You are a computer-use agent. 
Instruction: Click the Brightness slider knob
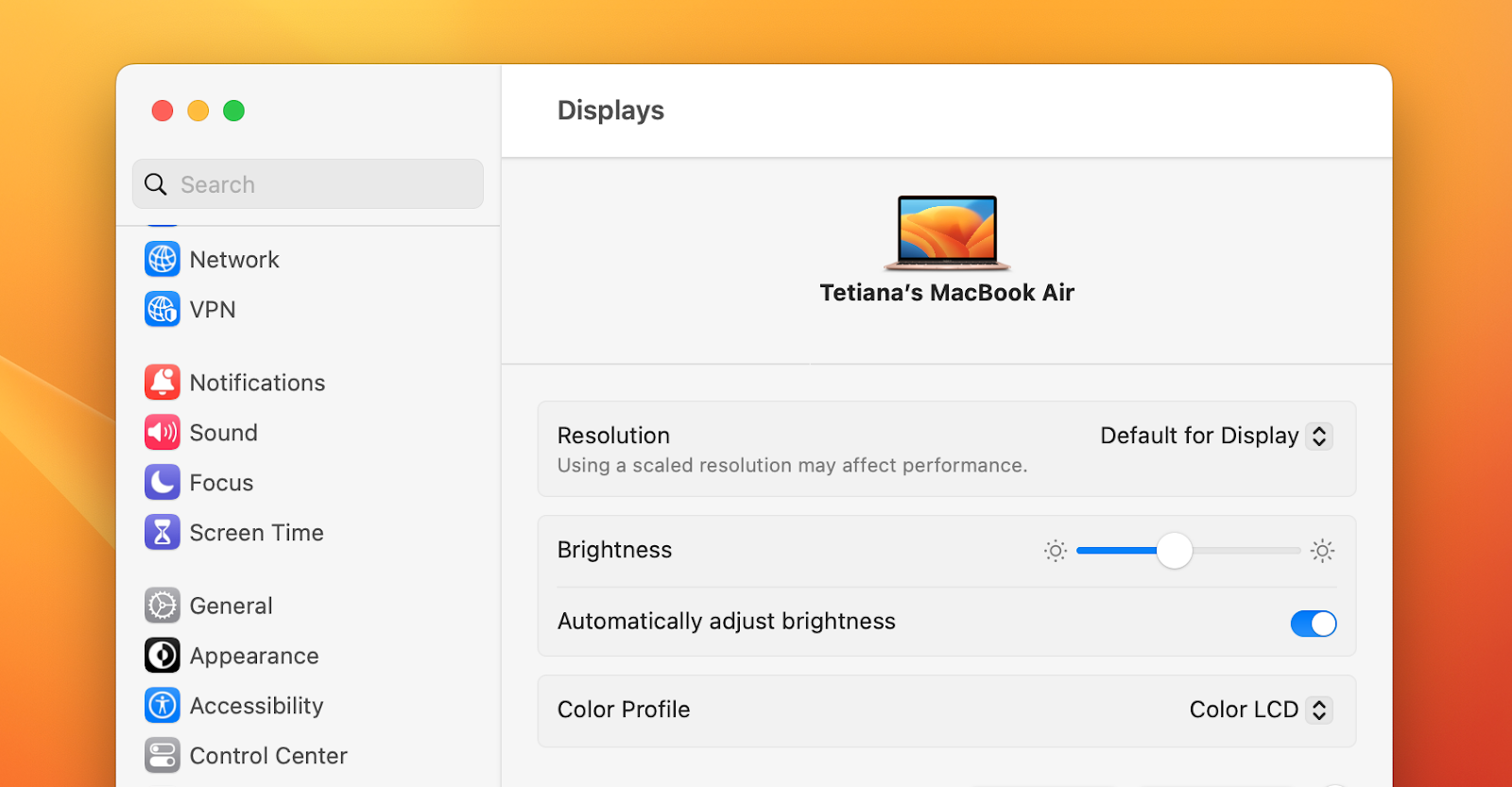point(1175,551)
